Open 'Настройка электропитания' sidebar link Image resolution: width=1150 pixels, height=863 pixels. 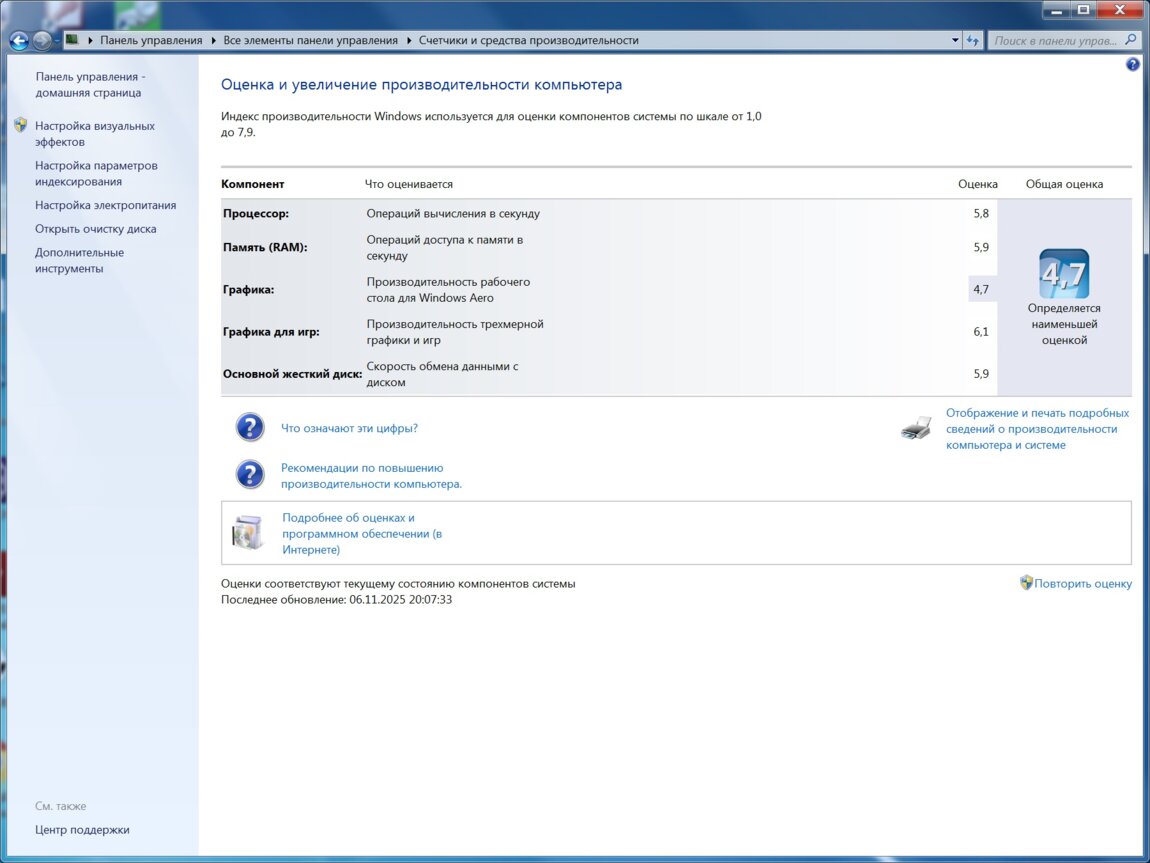pos(105,205)
